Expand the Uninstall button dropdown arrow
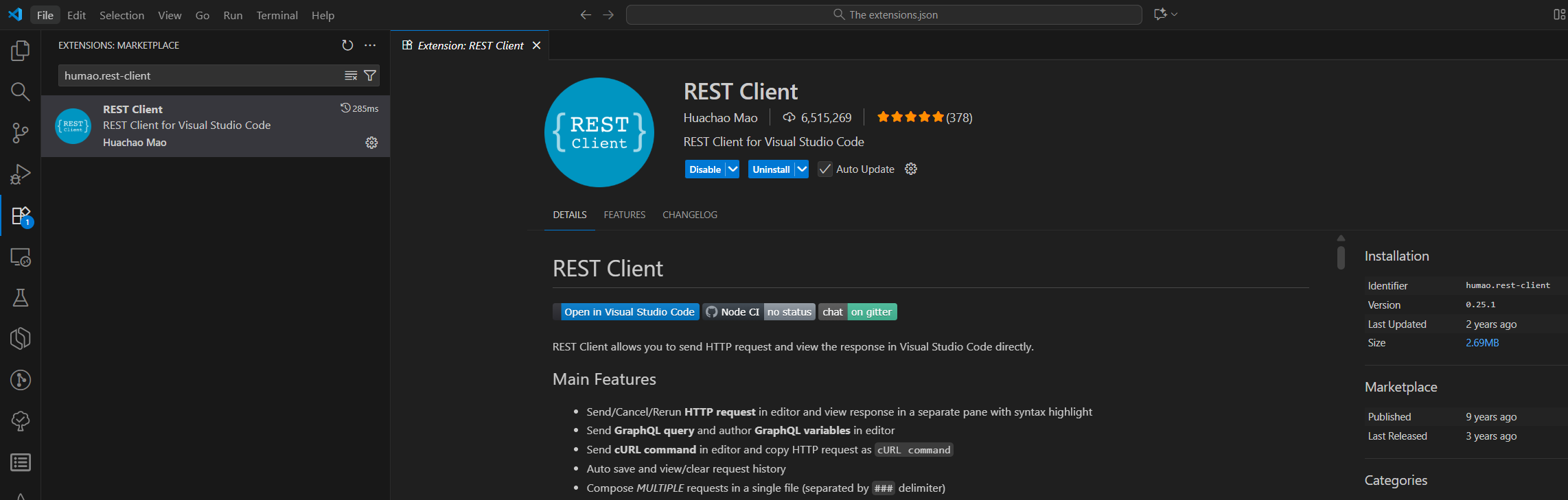1568x500 pixels. (x=802, y=169)
